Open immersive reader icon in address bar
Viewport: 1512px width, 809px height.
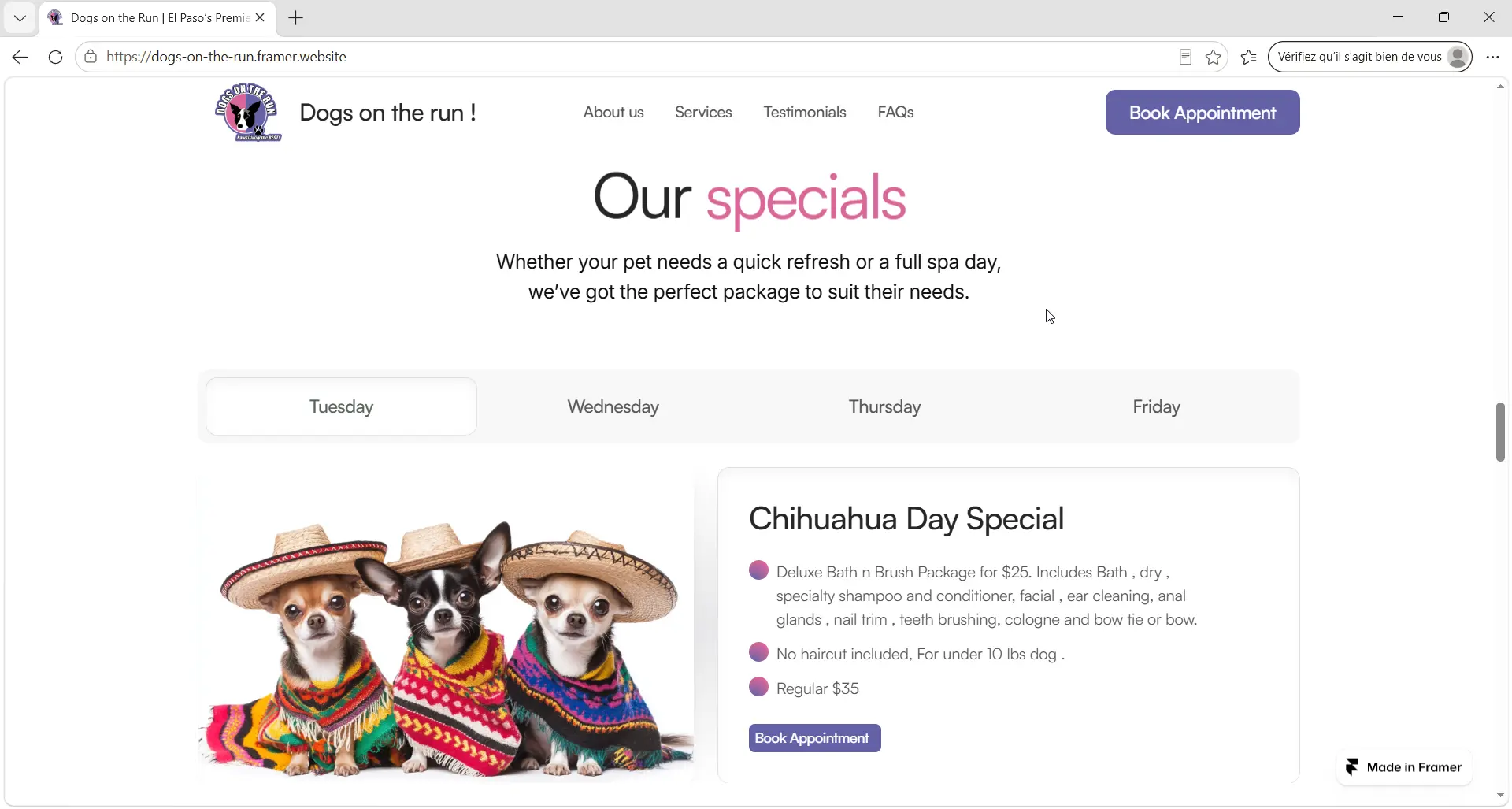(1185, 57)
